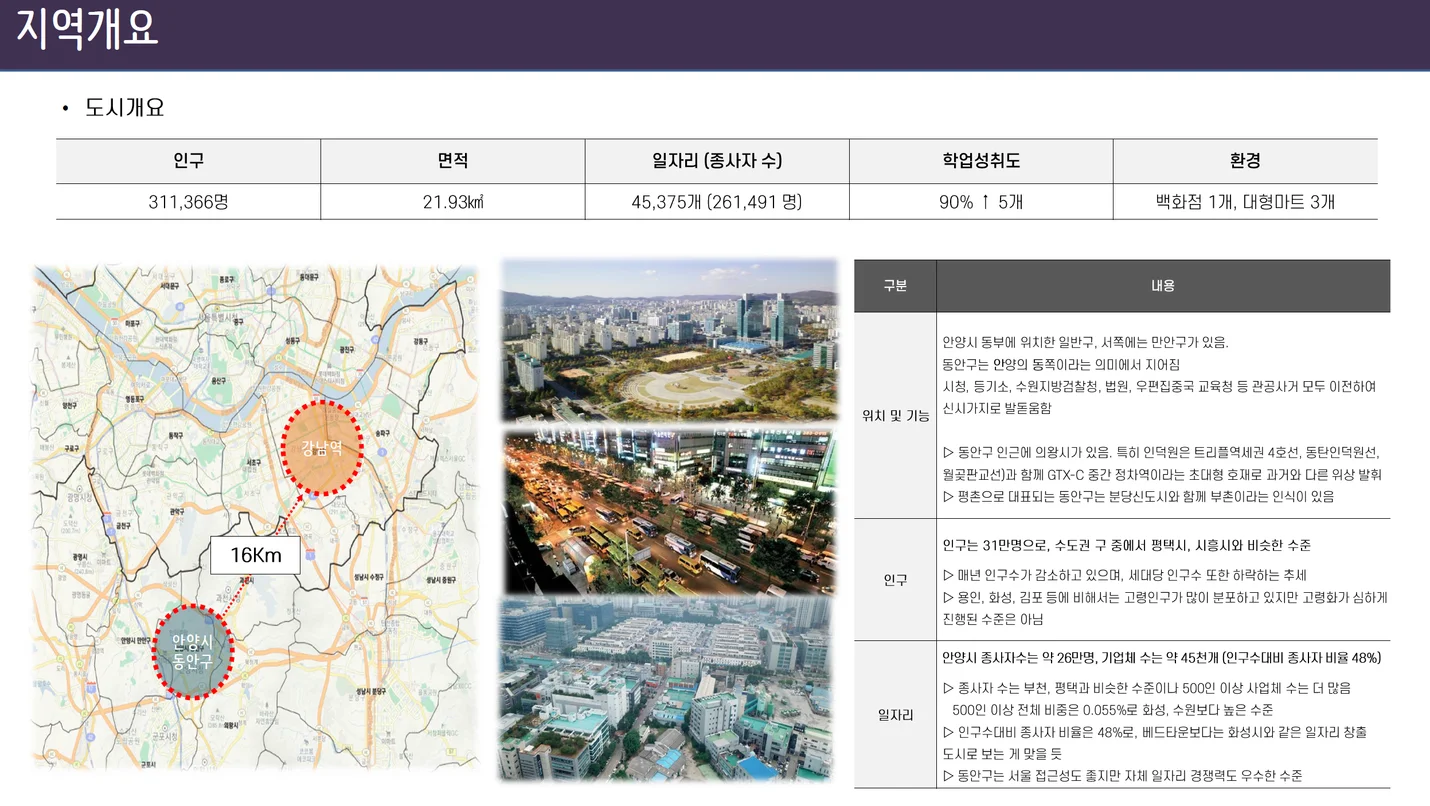Click the '구분' header in detail table
The height and width of the screenshot is (806, 1430).
tap(895, 286)
